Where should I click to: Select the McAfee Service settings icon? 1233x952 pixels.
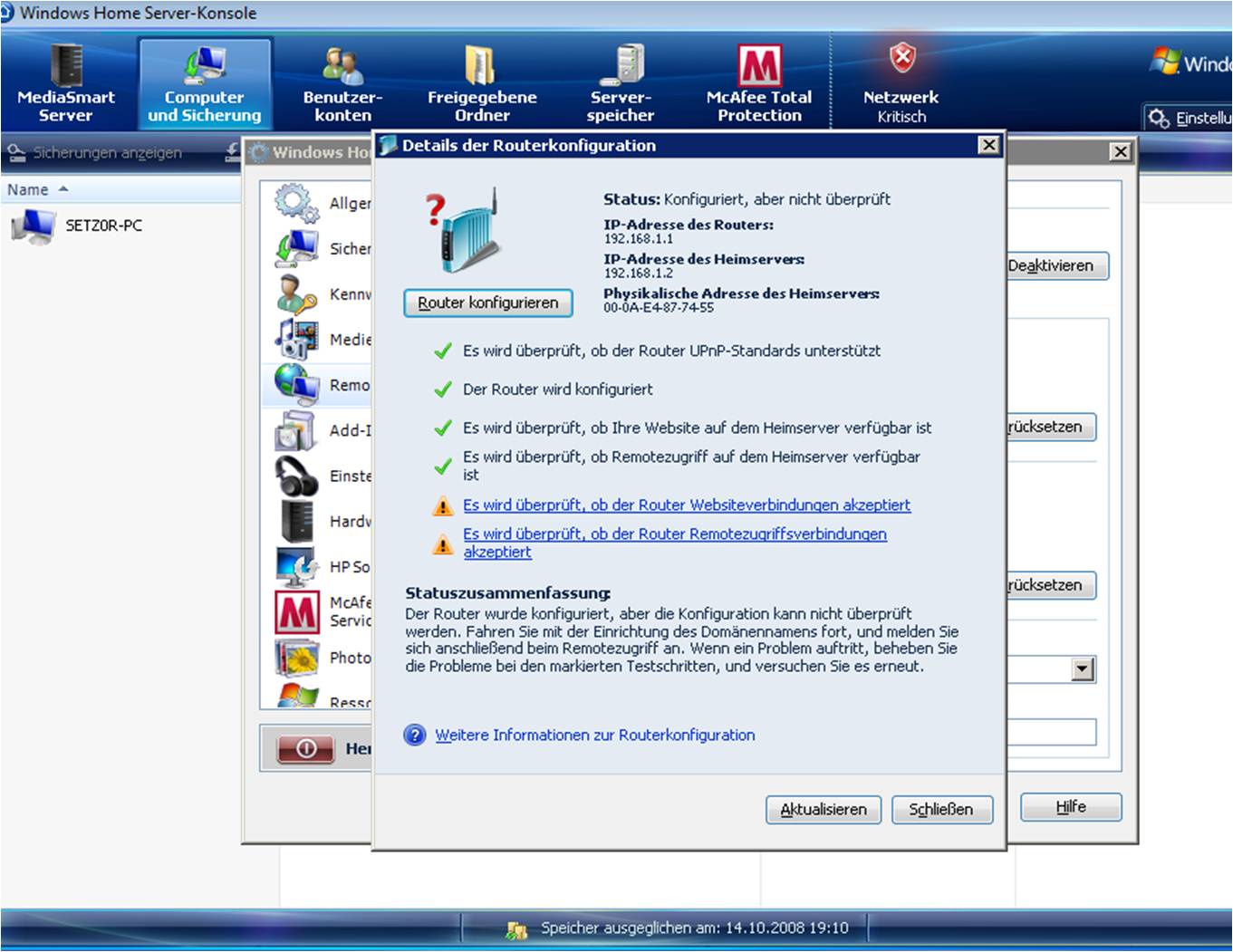click(x=297, y=611)
